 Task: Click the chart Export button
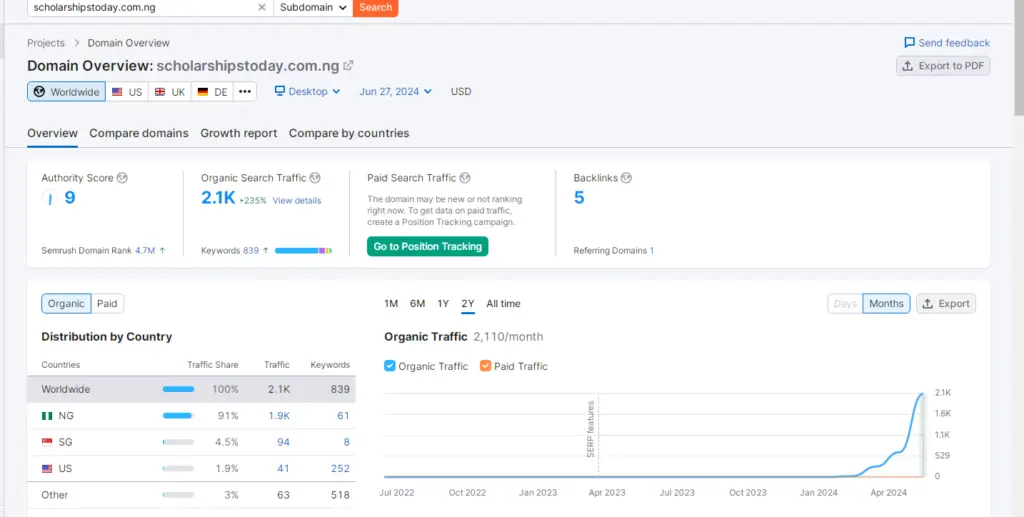[946, 304]
